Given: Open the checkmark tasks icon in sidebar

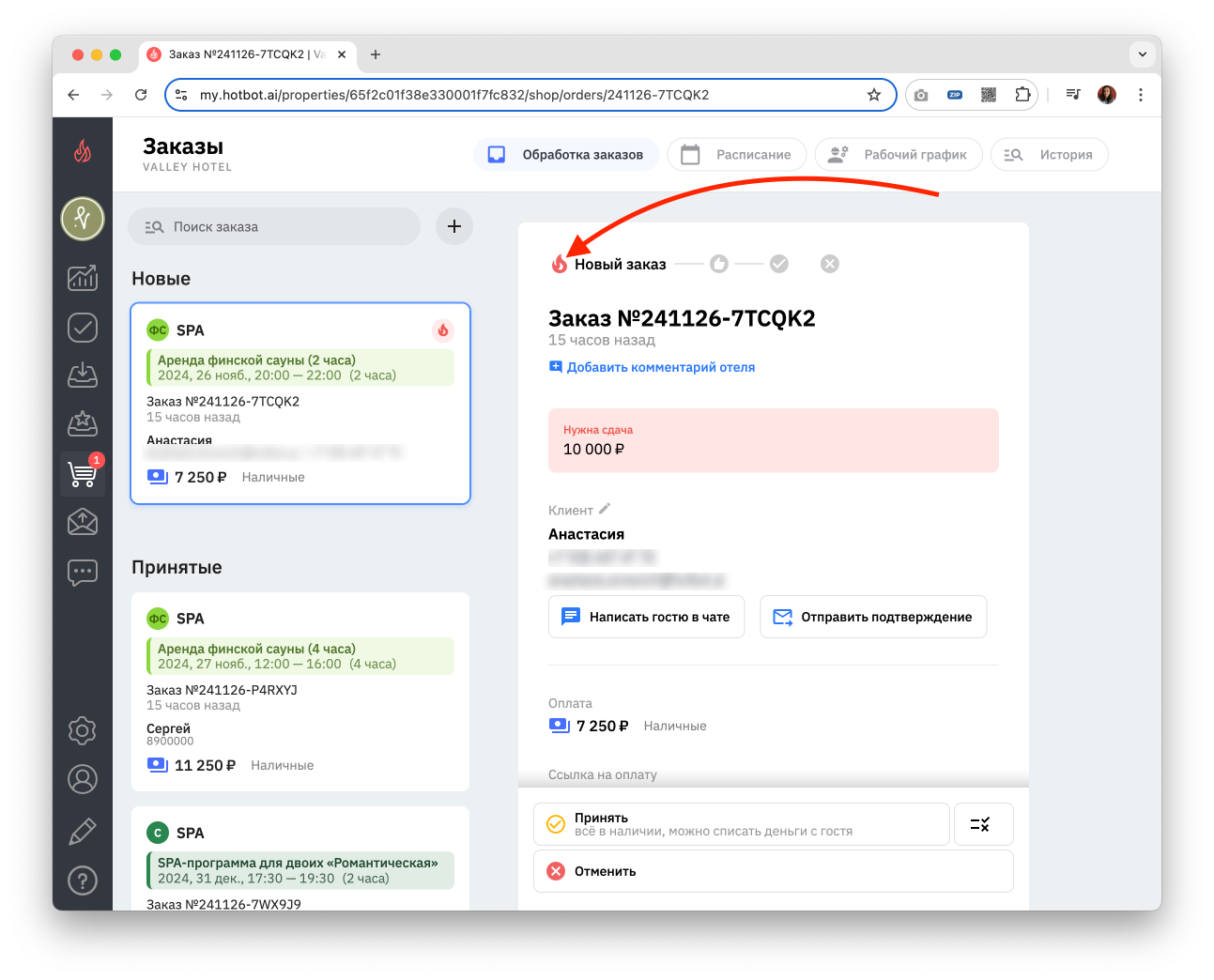Looking at the screenshot, I should coord(83,327).
